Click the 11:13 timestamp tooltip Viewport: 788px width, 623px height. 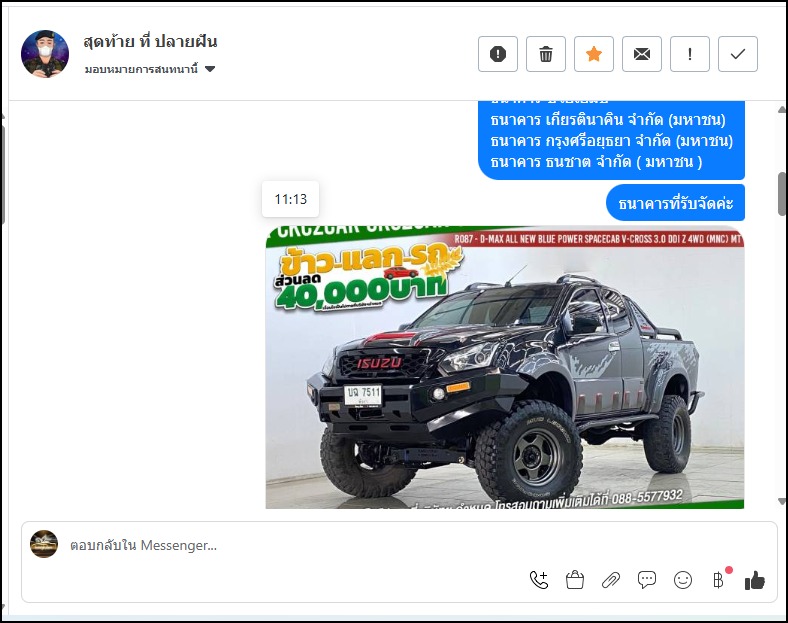point(290,199)
